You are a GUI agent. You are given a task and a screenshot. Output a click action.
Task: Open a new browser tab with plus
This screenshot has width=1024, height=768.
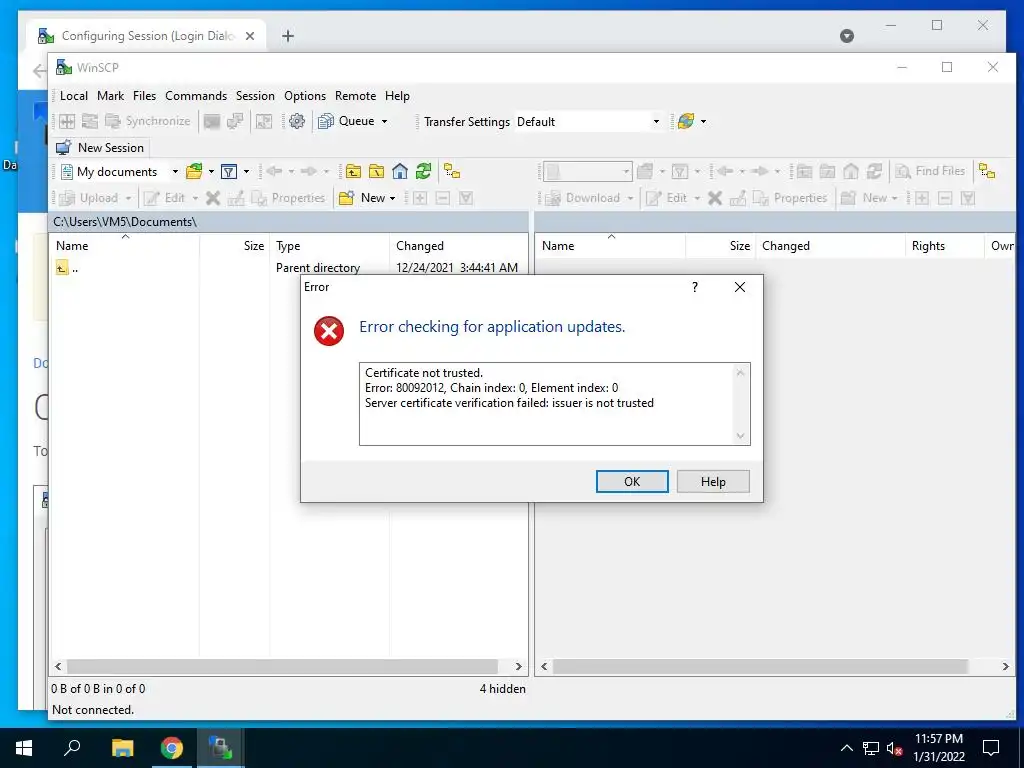tap(287, 36)
